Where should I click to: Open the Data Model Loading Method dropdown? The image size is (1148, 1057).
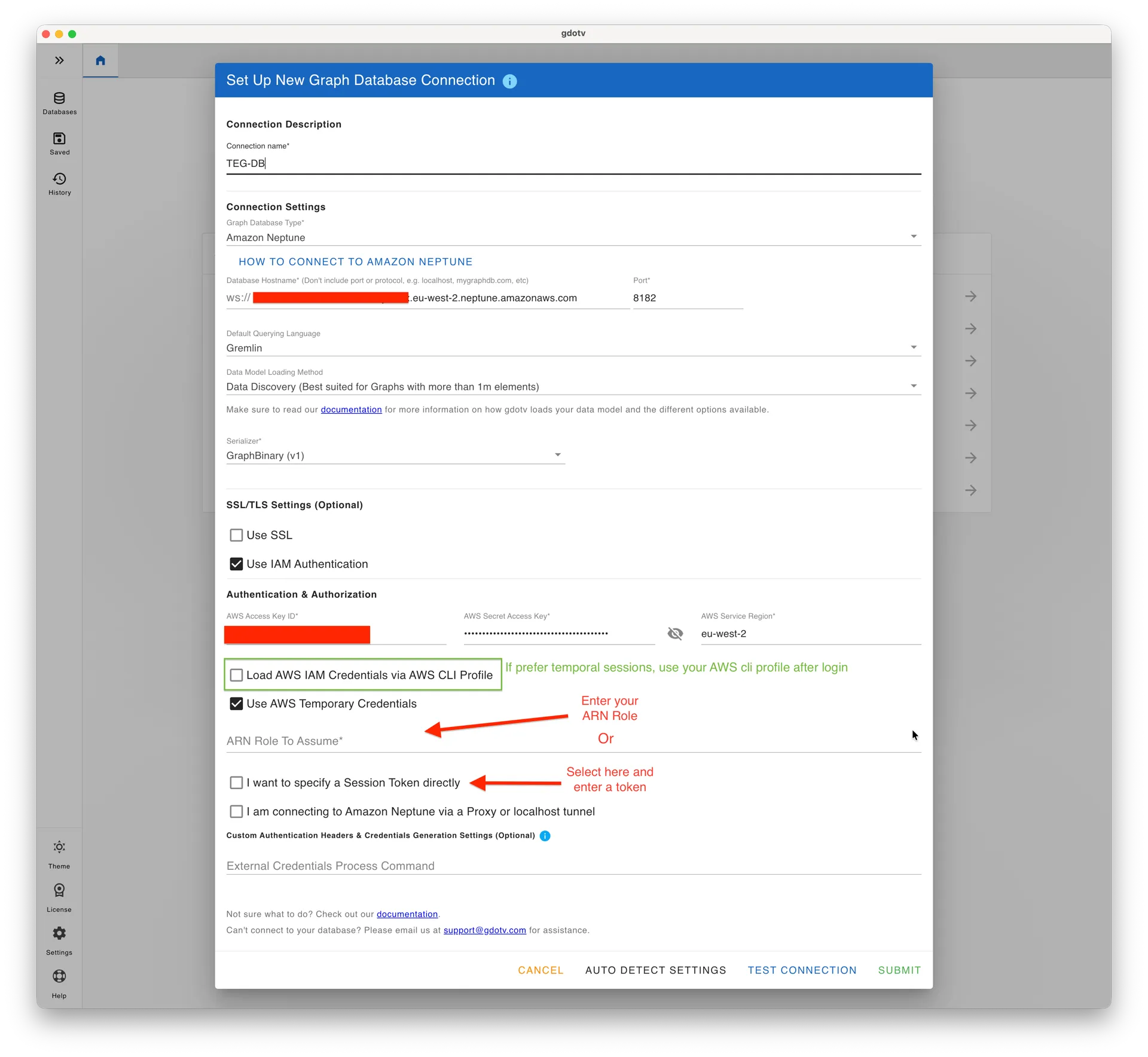[x=573, y=387]
